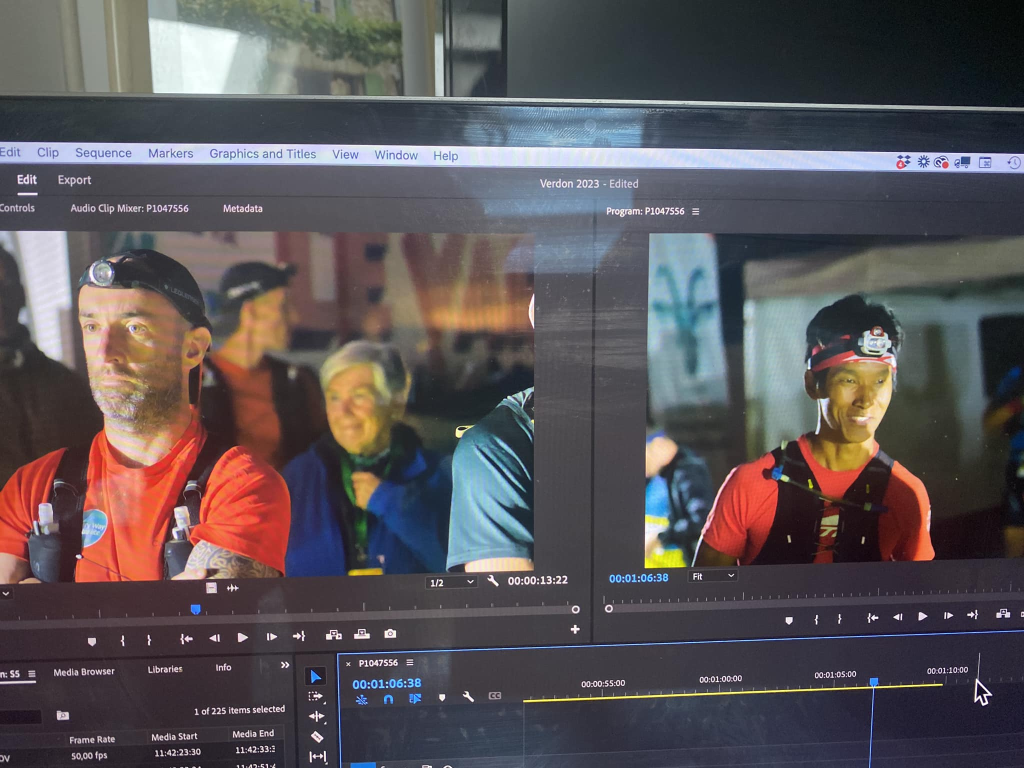The height and width of the screenshot is (768, 1024).
Task: Click Drag Video Only filmstrip icon
Action: click(x=211, y=588)
